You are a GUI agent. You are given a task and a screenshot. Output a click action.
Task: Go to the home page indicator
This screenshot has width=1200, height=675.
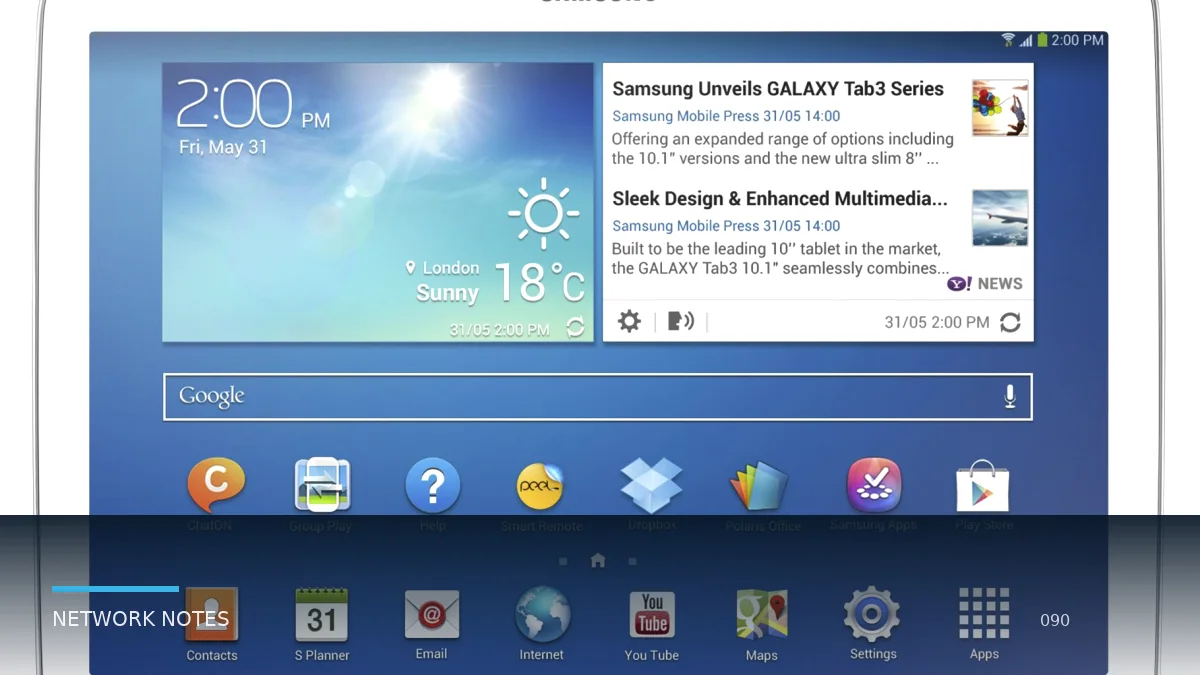coord(598,560)
